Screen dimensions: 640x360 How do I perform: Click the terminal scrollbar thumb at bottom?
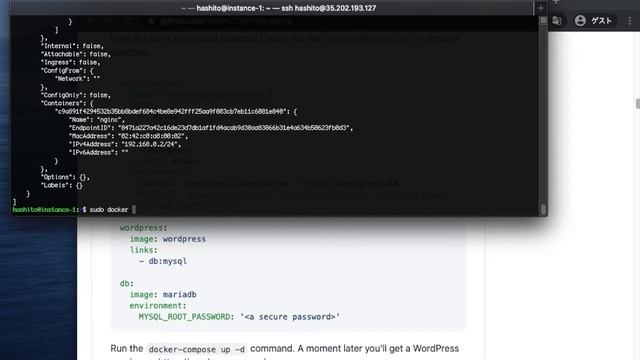543,209
